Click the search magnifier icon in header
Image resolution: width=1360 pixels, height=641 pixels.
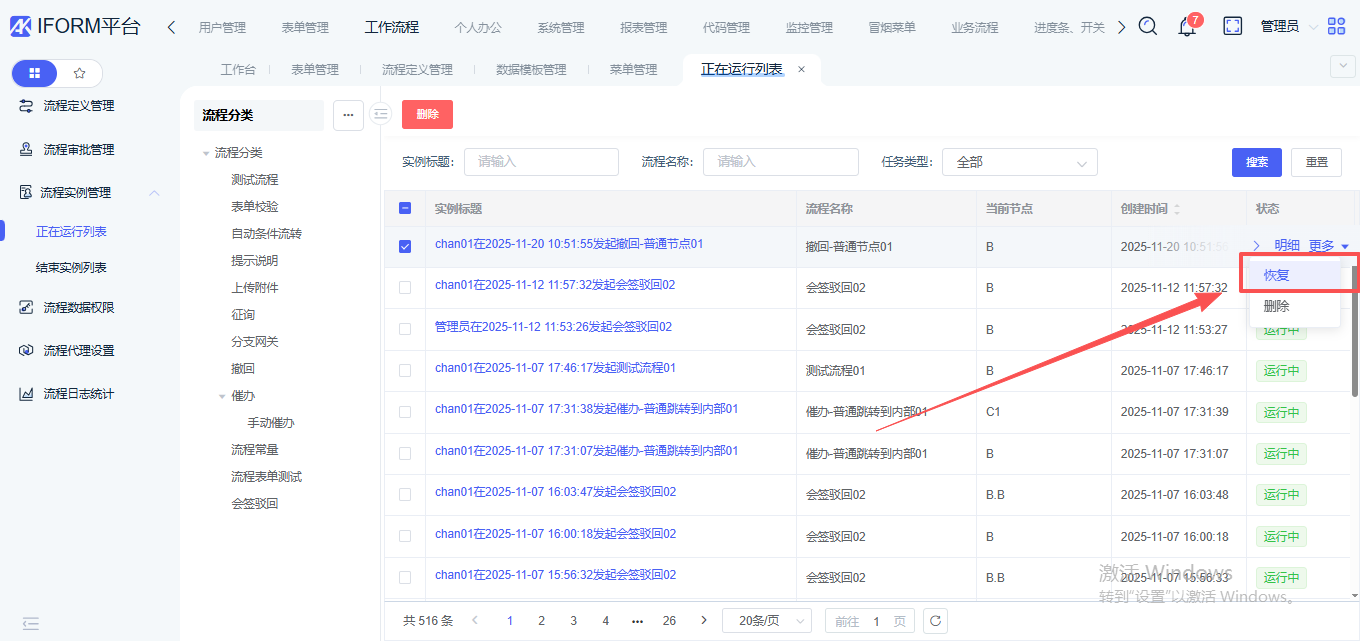1148,27
